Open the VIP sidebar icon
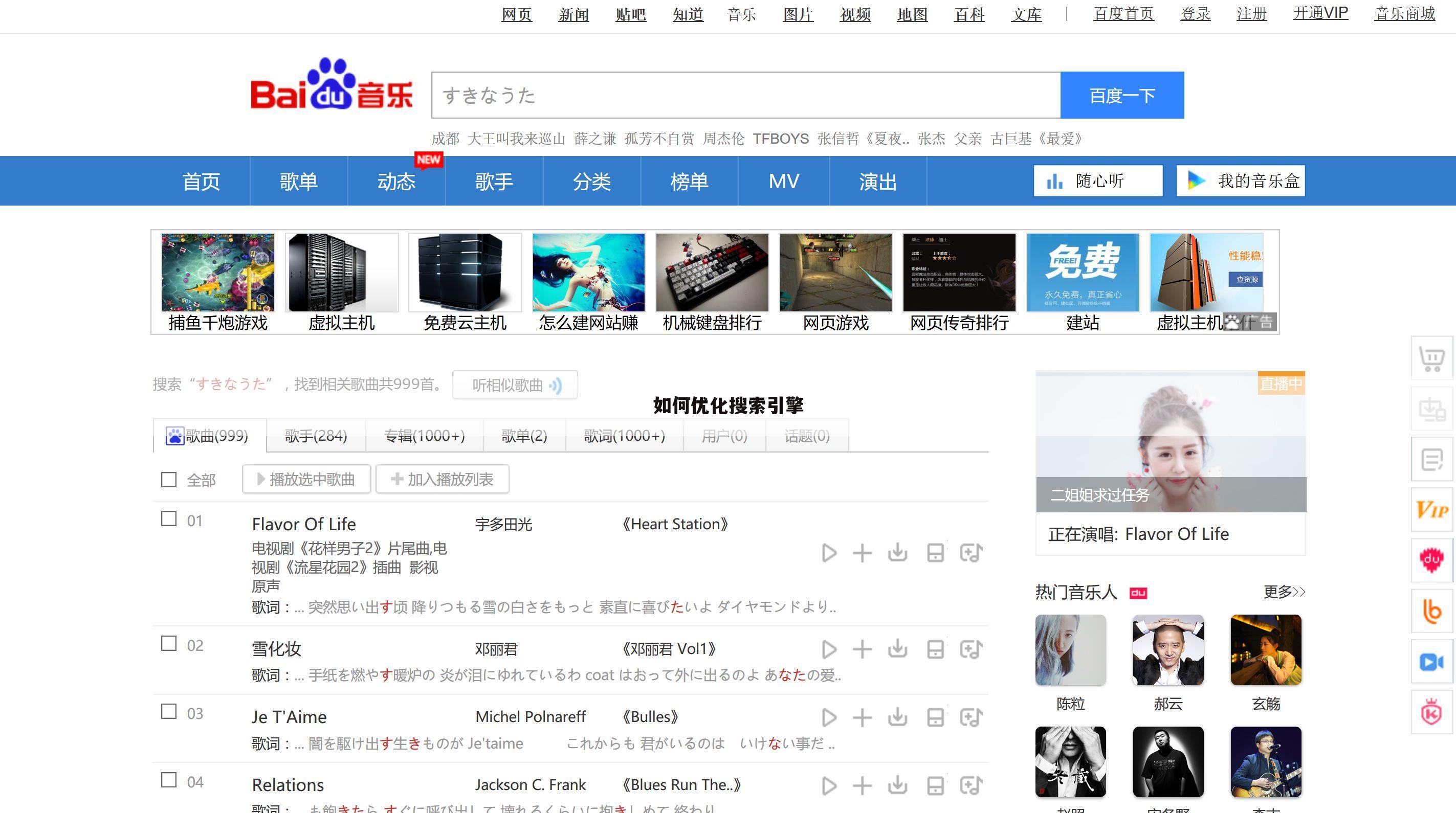 point(1431,510)
